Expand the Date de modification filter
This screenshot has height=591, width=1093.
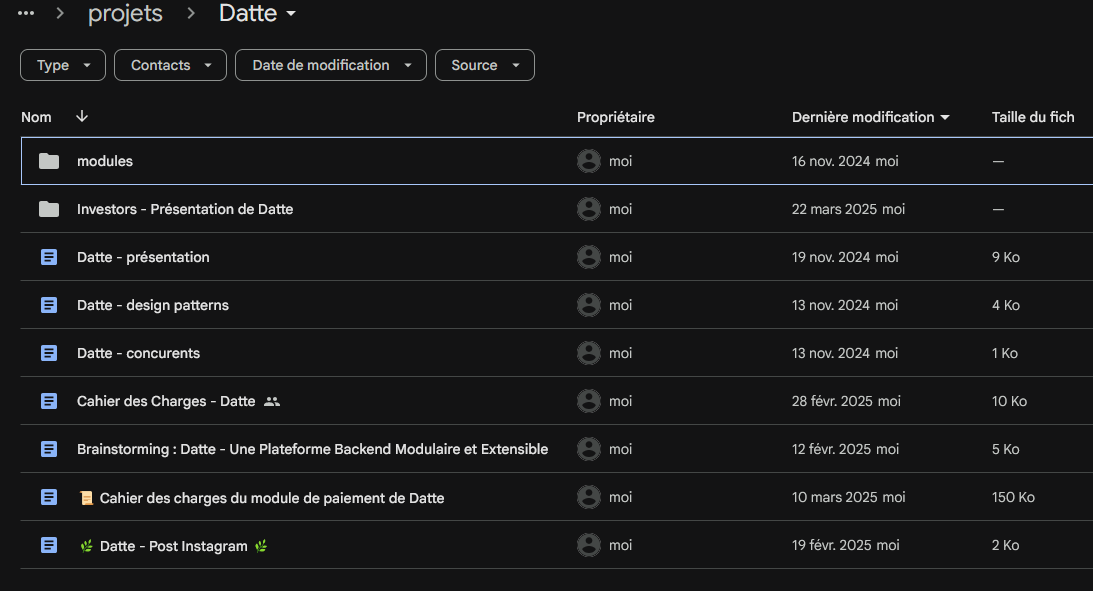(x=330, y=65)
